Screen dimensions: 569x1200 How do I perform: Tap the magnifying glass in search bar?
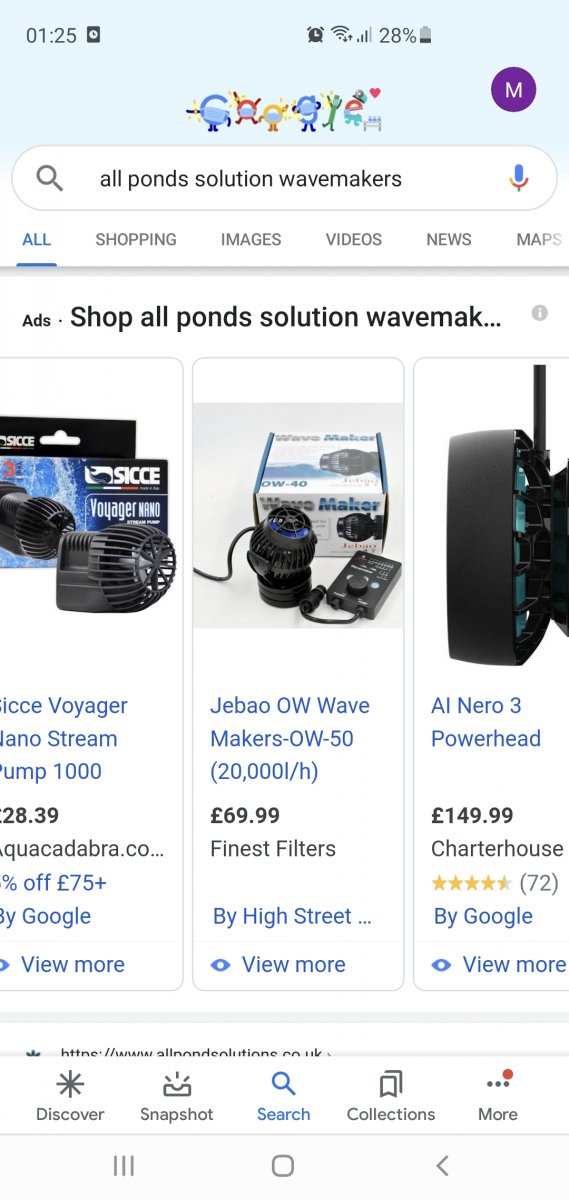[50, 179]
